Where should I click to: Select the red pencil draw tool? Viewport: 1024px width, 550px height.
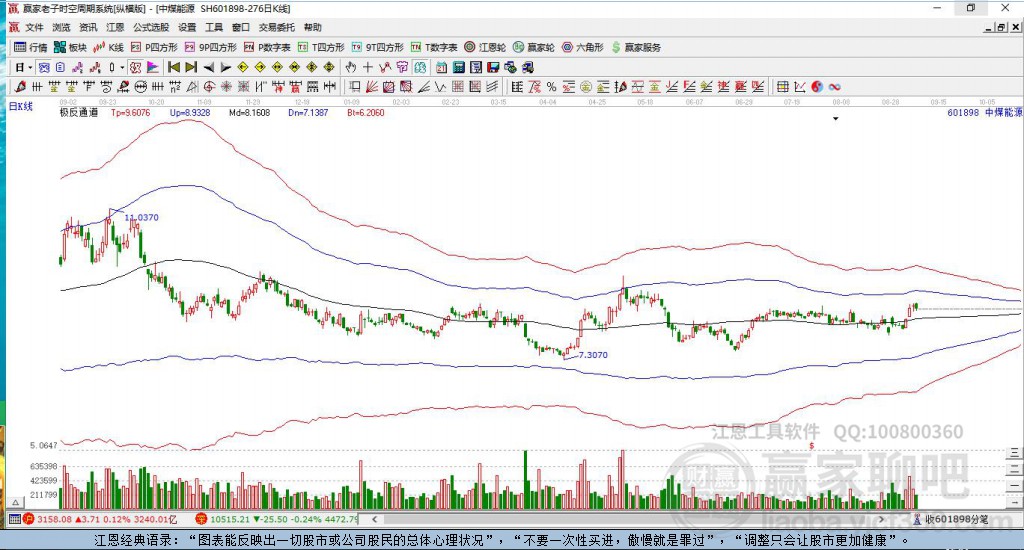(20, 87)
